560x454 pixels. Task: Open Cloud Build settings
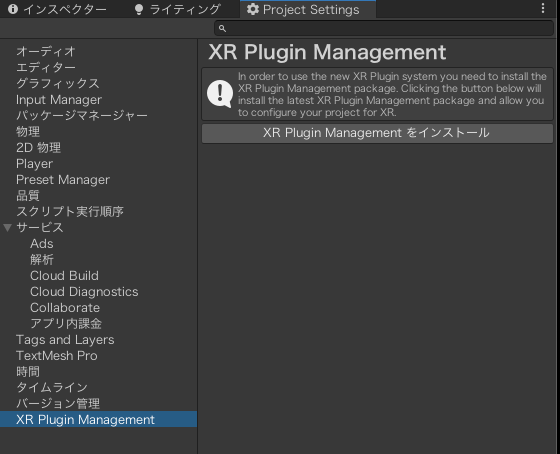tap(65, 275)
